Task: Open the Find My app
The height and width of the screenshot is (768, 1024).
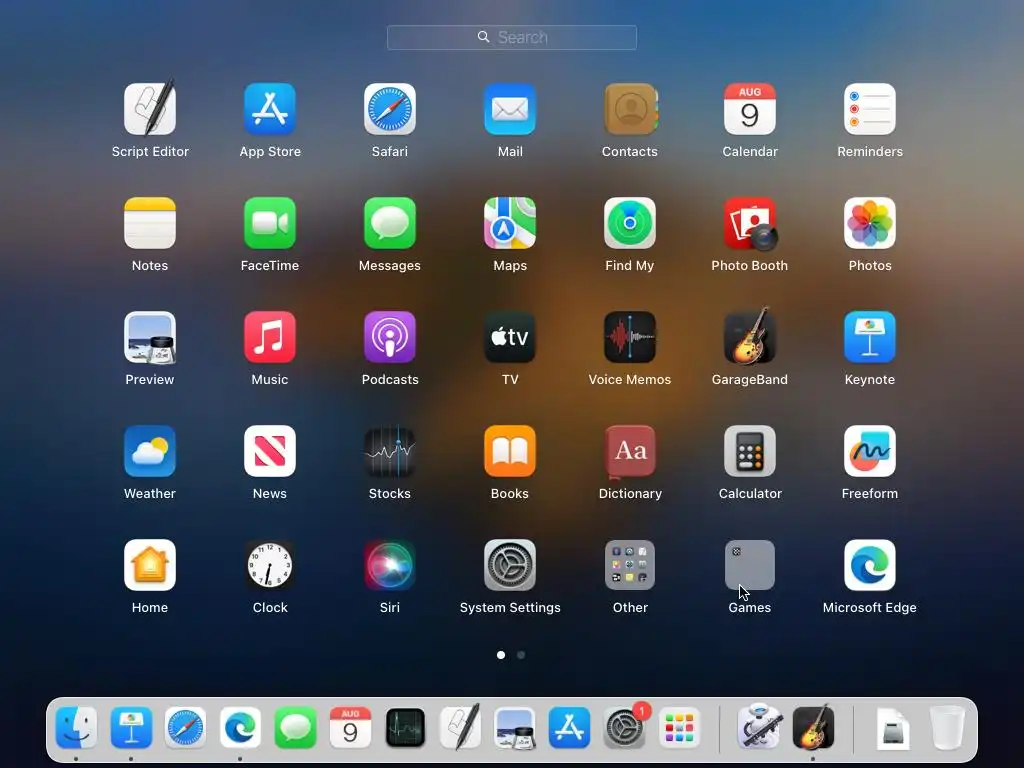Action: coord(630,223)
